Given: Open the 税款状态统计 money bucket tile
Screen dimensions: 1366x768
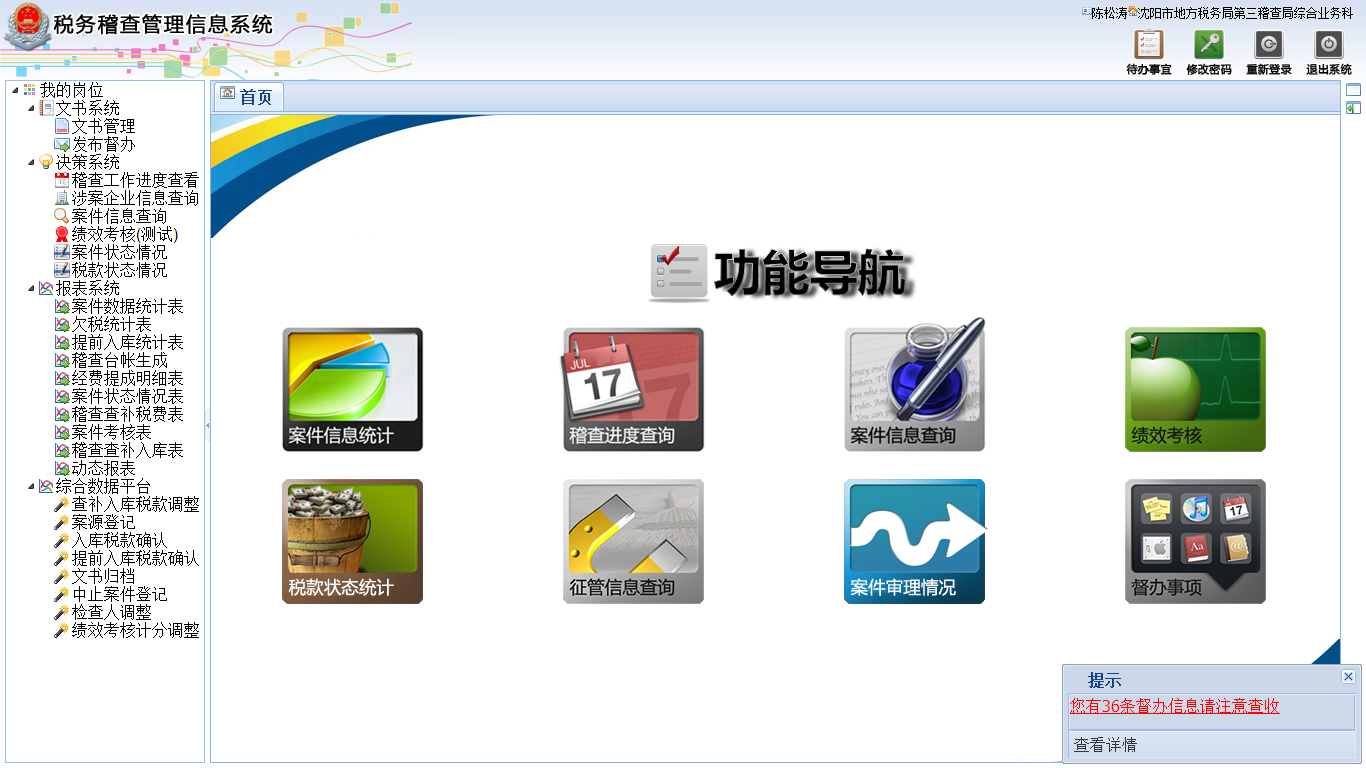Looking at the screenshot, I should point(352,541).
